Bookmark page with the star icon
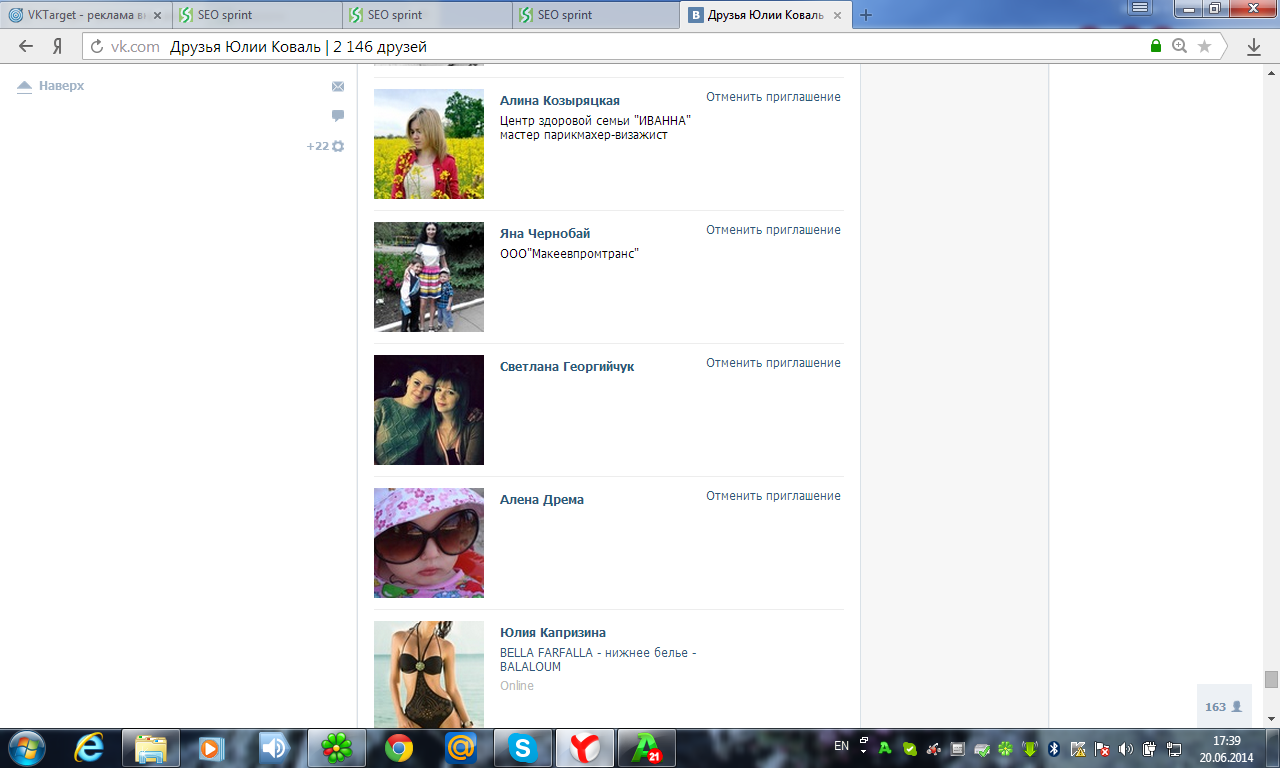Viewport: 1280px width, 768px height. pyautogui.click(x=1204, y=46)
